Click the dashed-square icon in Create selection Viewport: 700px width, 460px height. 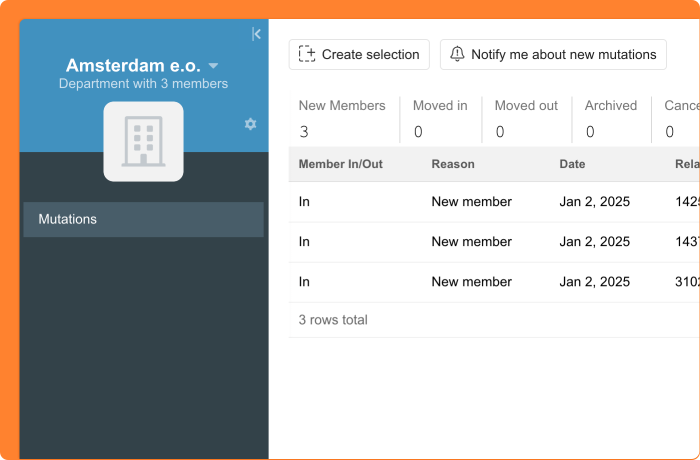(x=307, y=55)
